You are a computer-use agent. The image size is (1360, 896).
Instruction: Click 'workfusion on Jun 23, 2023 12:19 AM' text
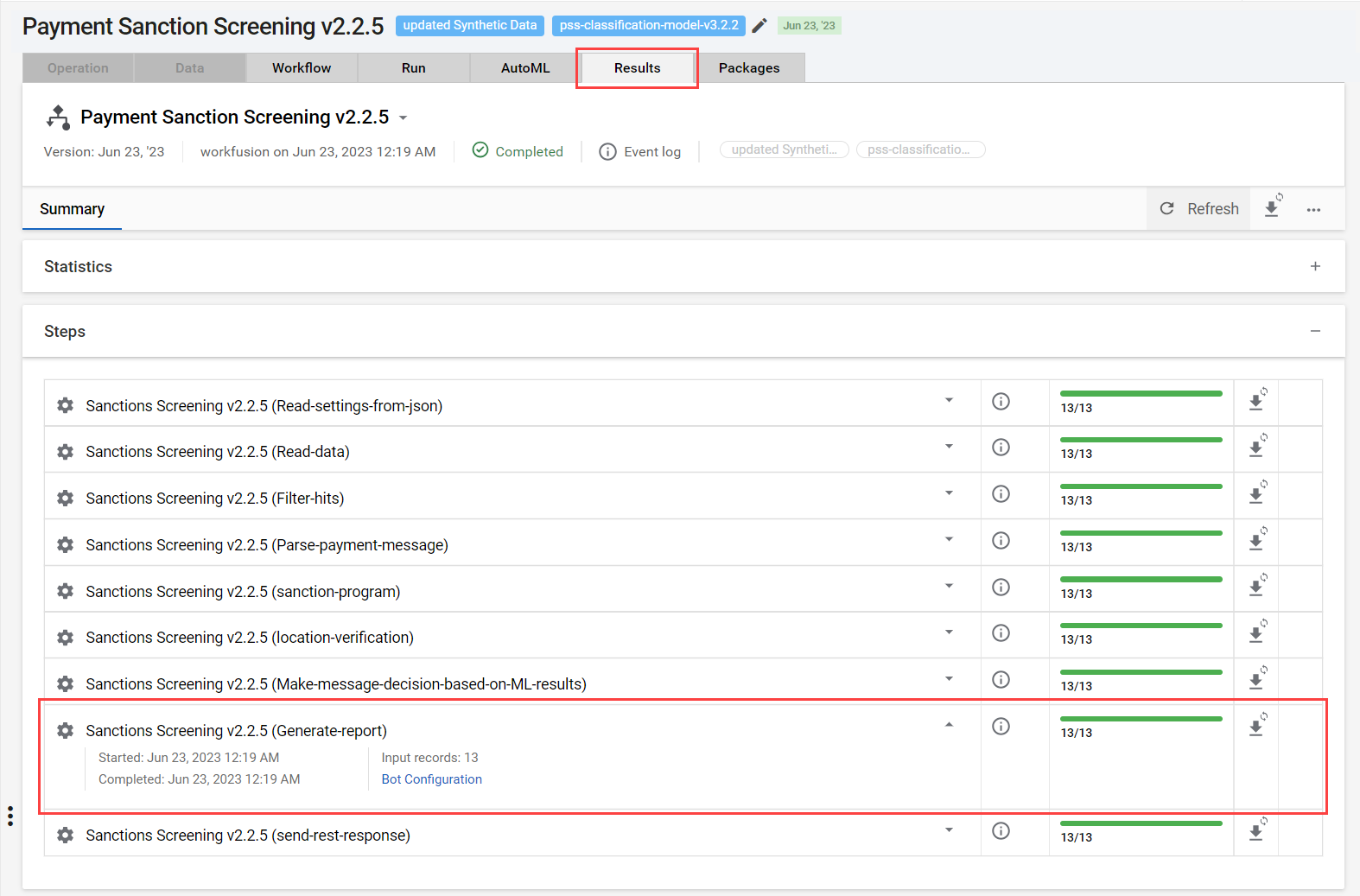click(x=318, y=152)
